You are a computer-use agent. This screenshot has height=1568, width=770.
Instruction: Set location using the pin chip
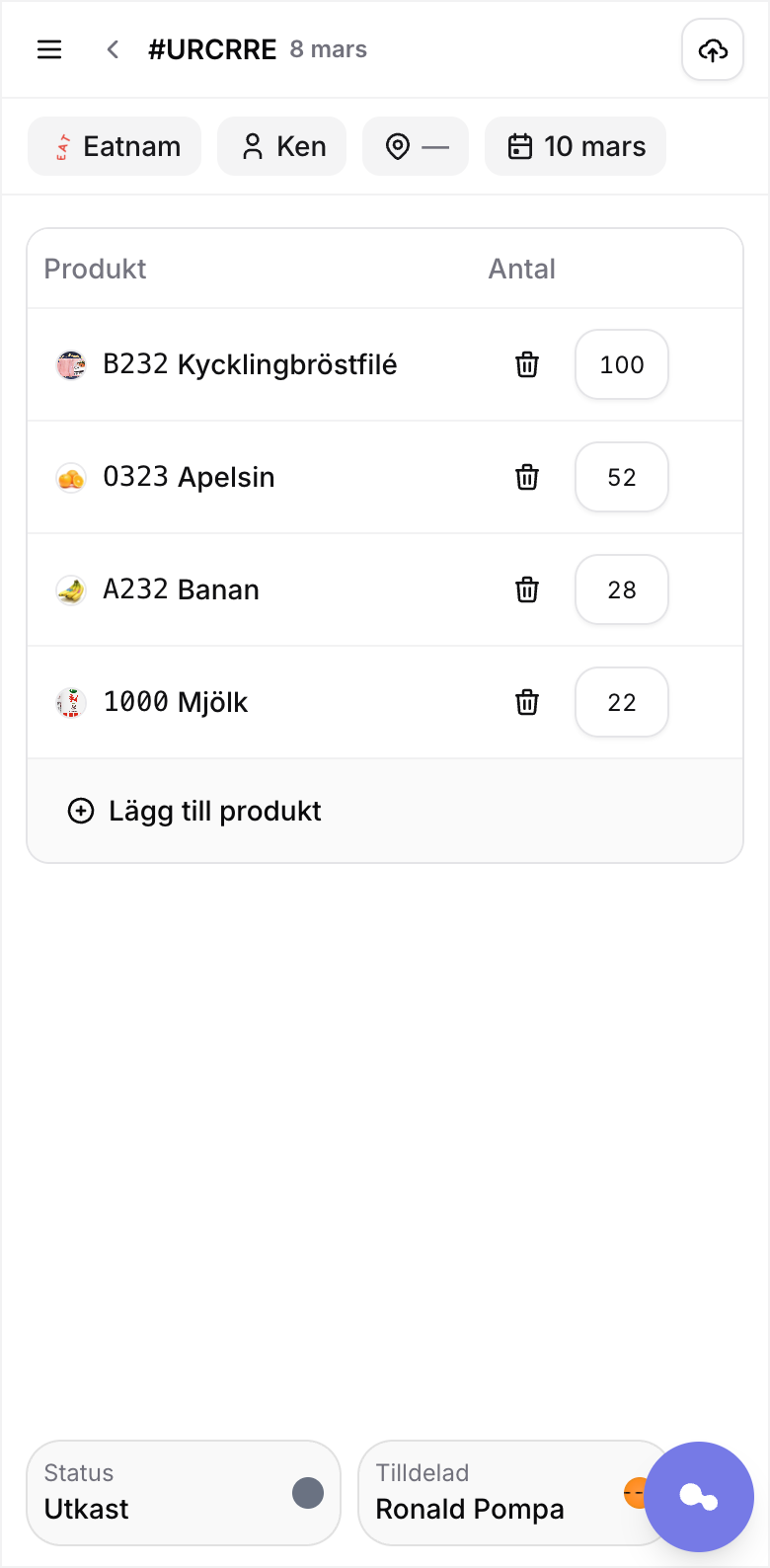tap(416, 146)
